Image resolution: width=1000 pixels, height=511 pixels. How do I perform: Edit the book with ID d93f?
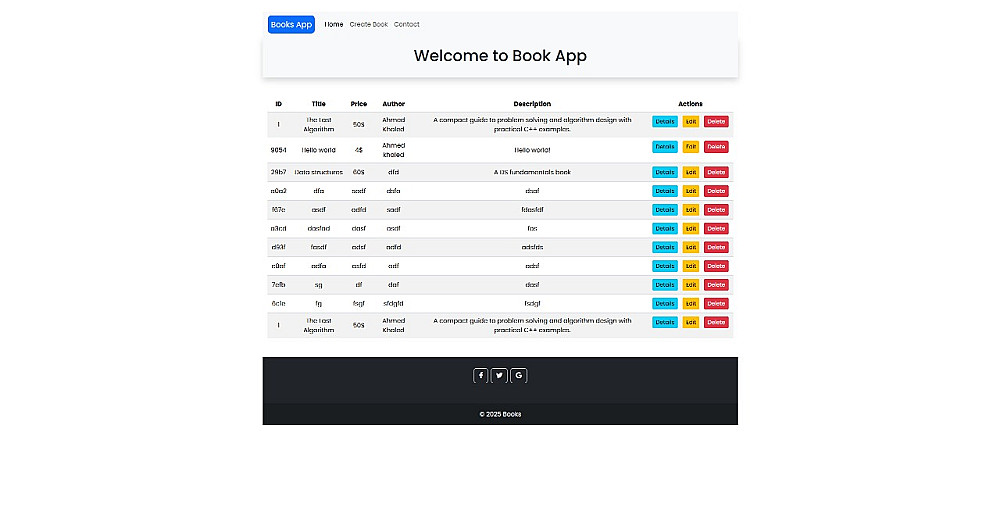pyautogui.click(x=691, y=247)
